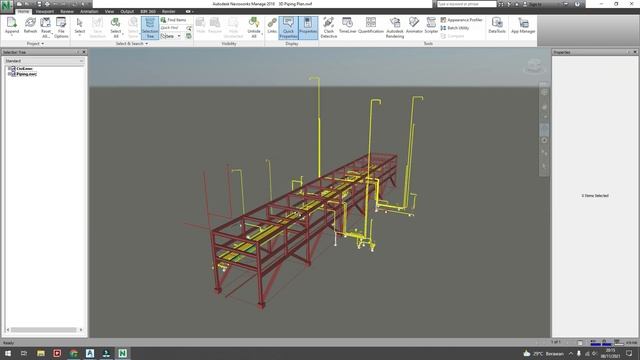Switch to the Review ribbon tab
The height and width of the screenshot is (360, 640).
click(67, 11)
